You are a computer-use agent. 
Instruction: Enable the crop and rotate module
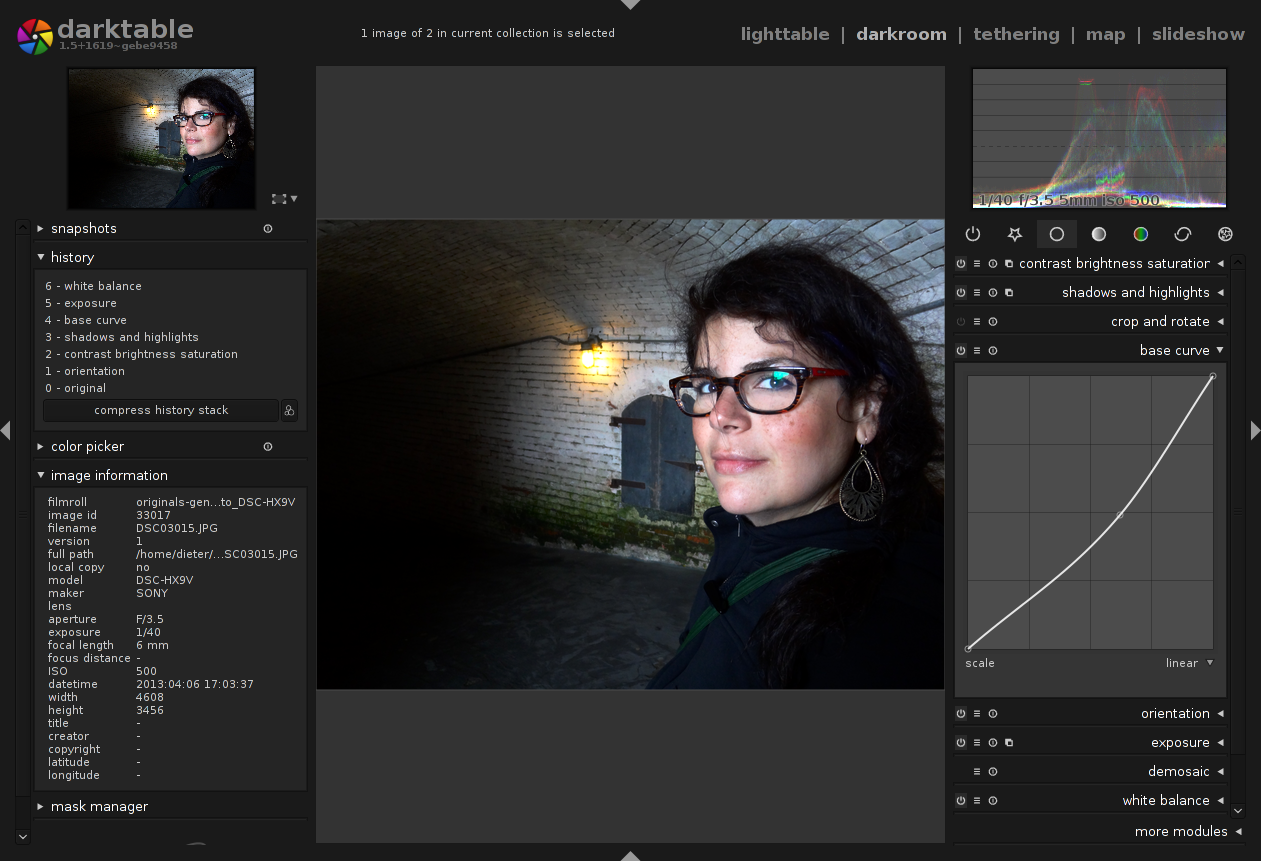click(961, 322)
